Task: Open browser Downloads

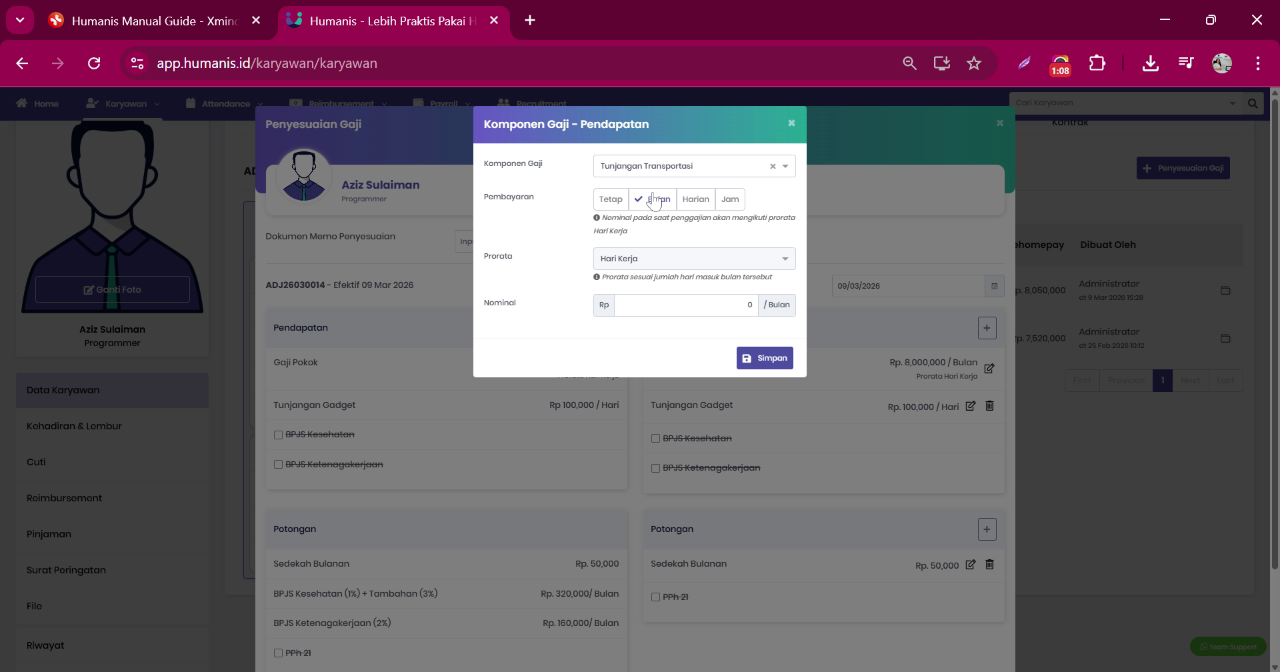Action: coord(1150,63)
